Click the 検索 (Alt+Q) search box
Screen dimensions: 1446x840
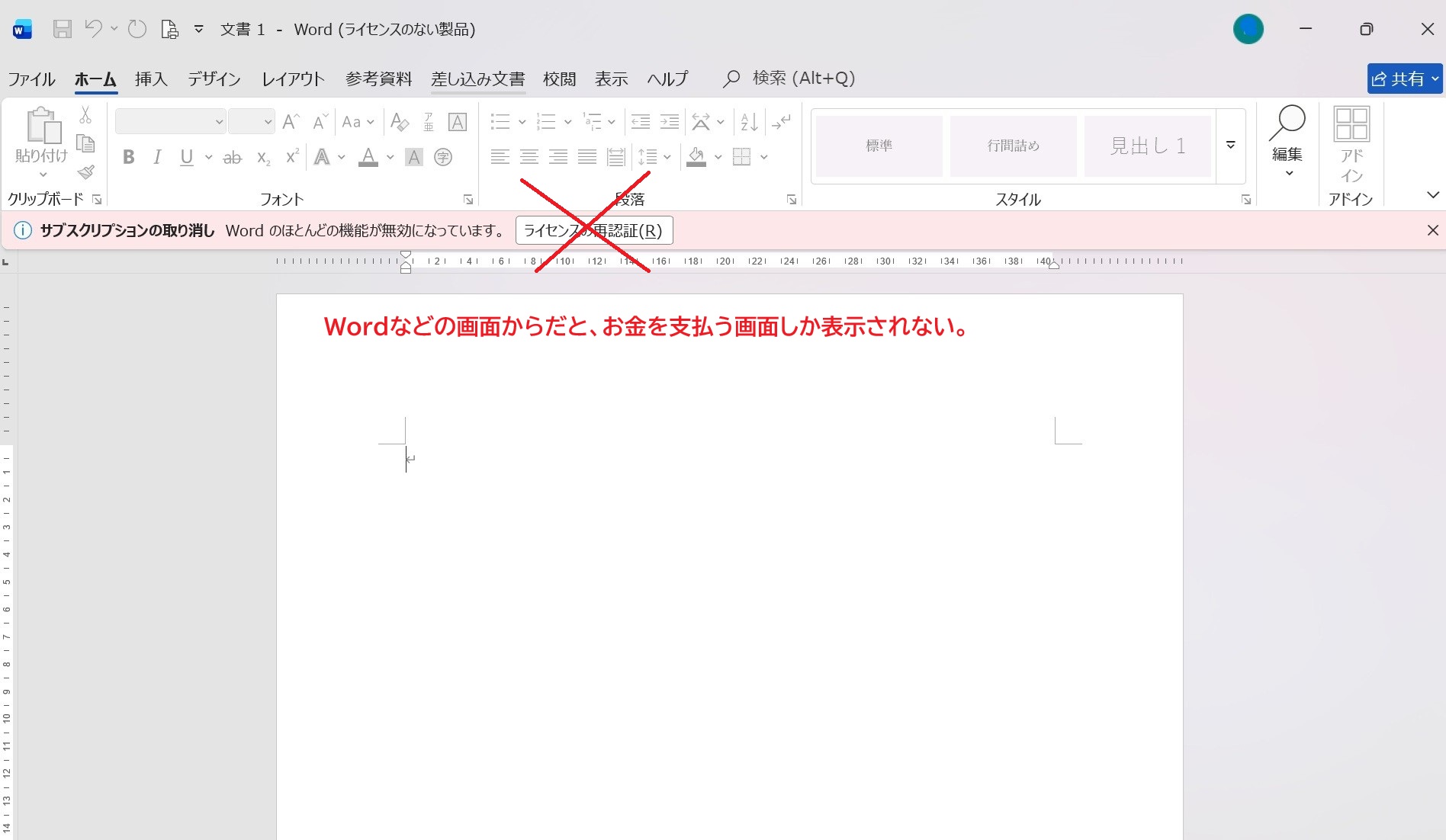(x=789, y=79)
